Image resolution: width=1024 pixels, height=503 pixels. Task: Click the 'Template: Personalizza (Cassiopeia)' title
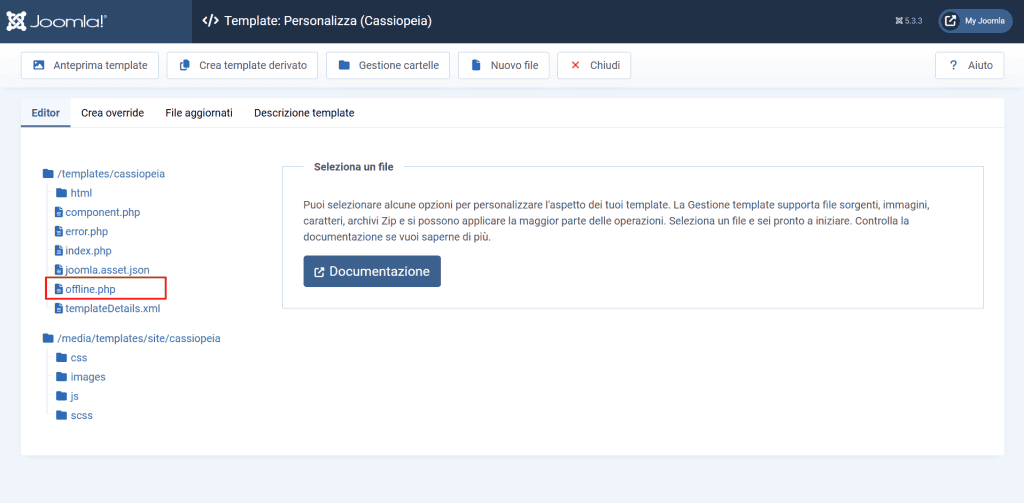(328, 21)
